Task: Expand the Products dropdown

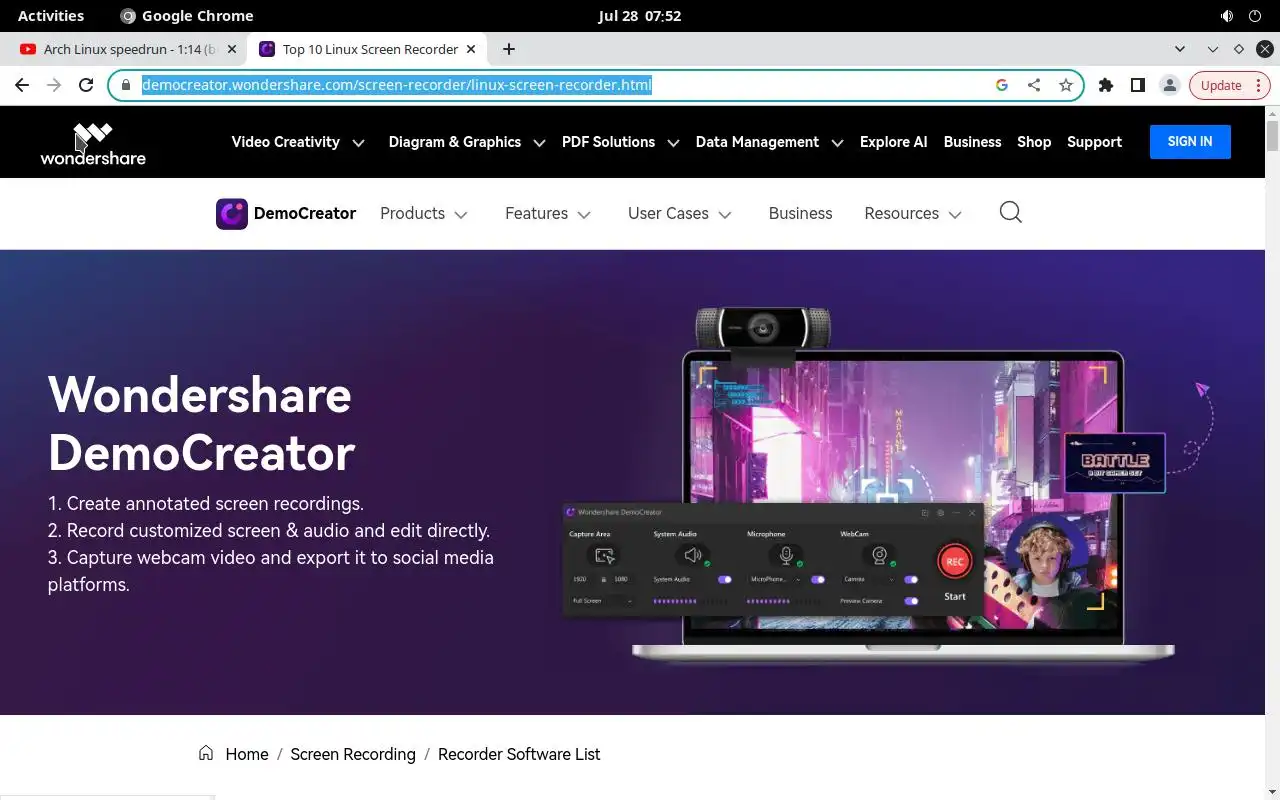Action: 424,213
